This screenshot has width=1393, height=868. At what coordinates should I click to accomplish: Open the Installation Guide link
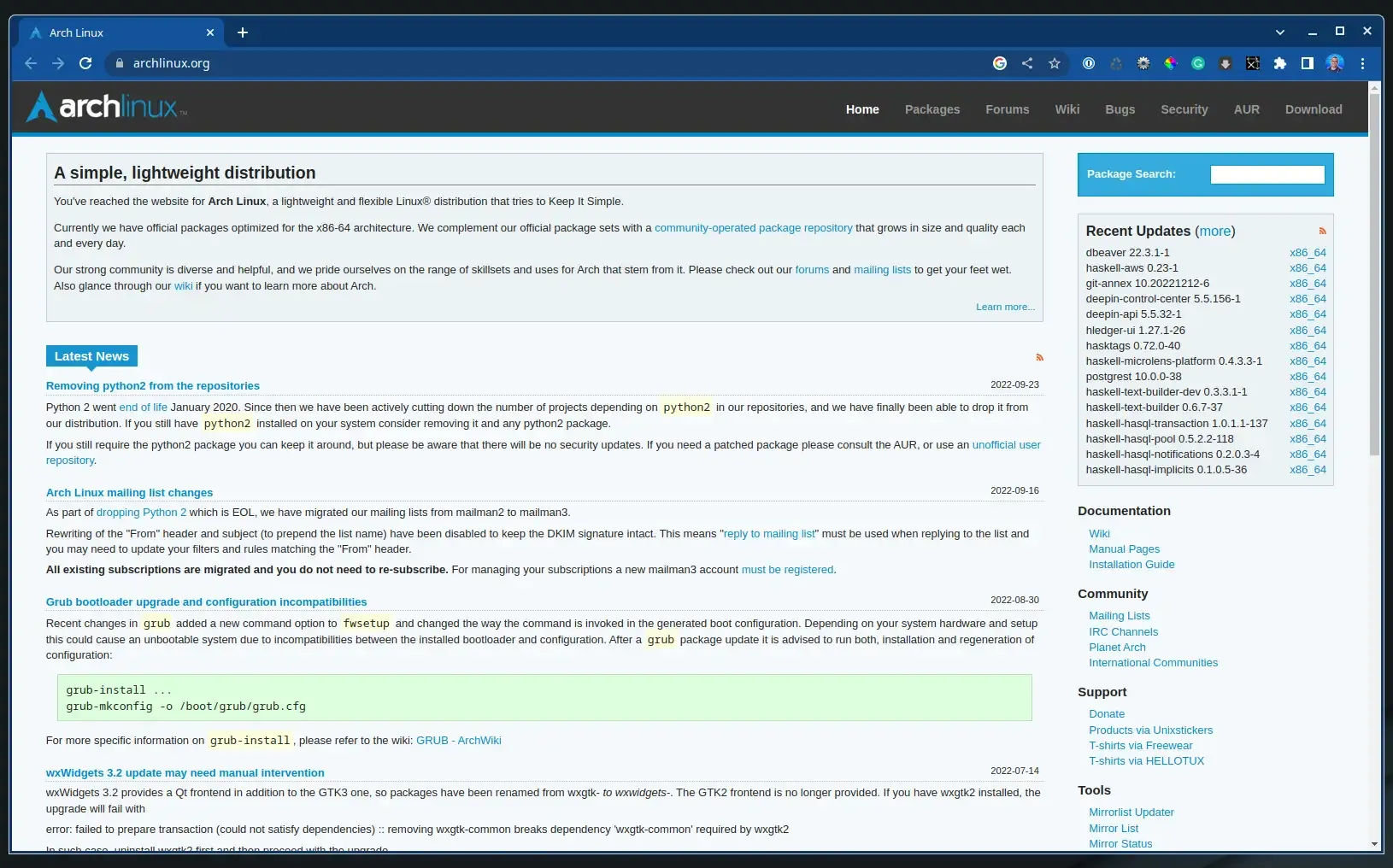pyautogui.click(x=1131, y=565)
